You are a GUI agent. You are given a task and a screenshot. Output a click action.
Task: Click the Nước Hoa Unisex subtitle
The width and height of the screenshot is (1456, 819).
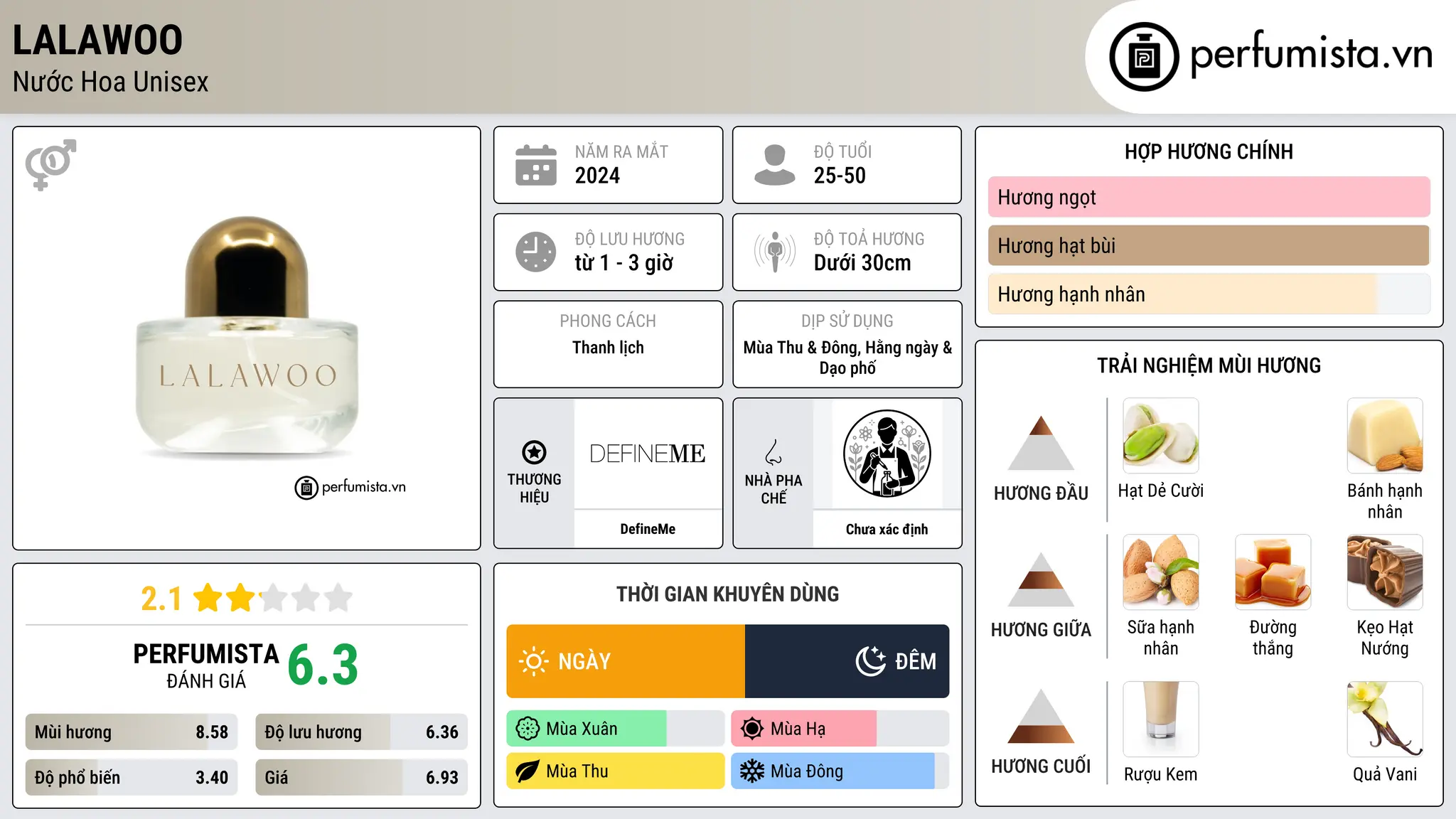[110, 82]
